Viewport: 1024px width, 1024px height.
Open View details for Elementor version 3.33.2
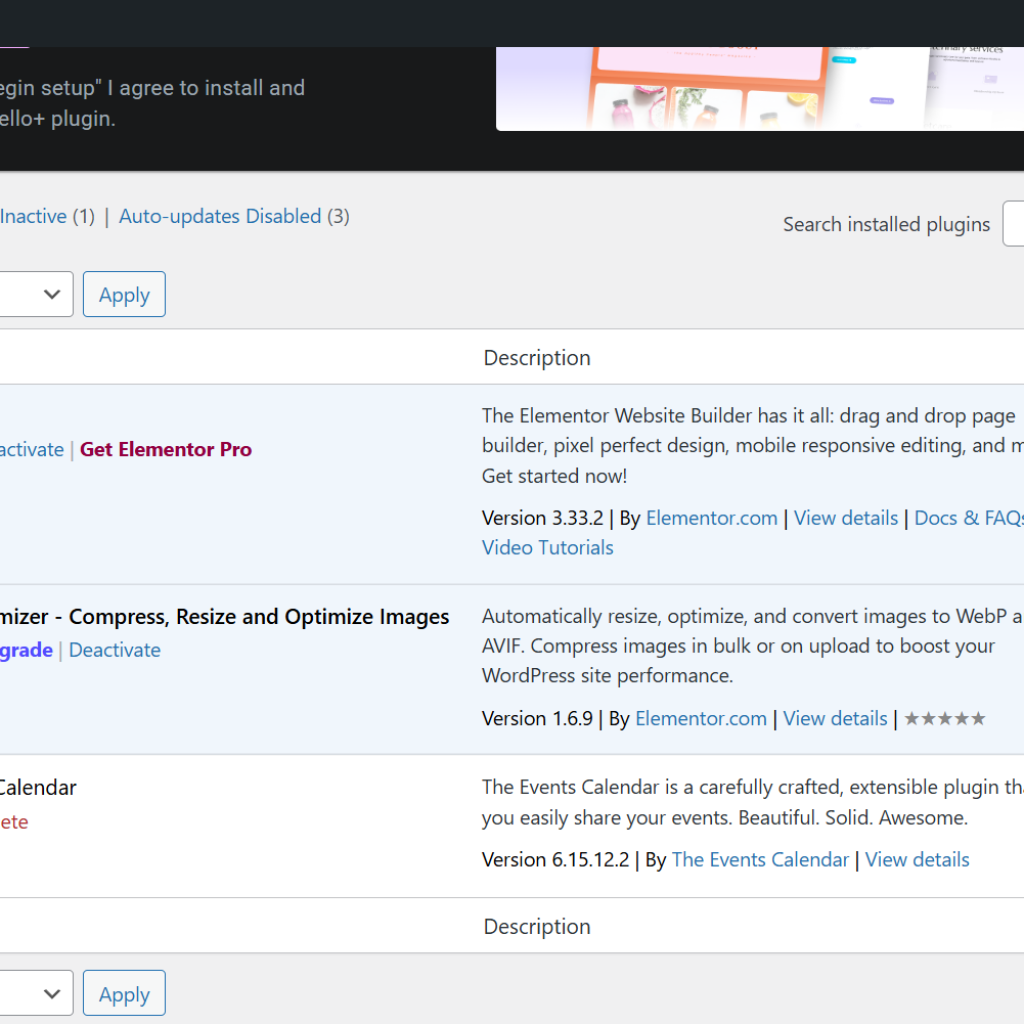[x=846, y=518]
